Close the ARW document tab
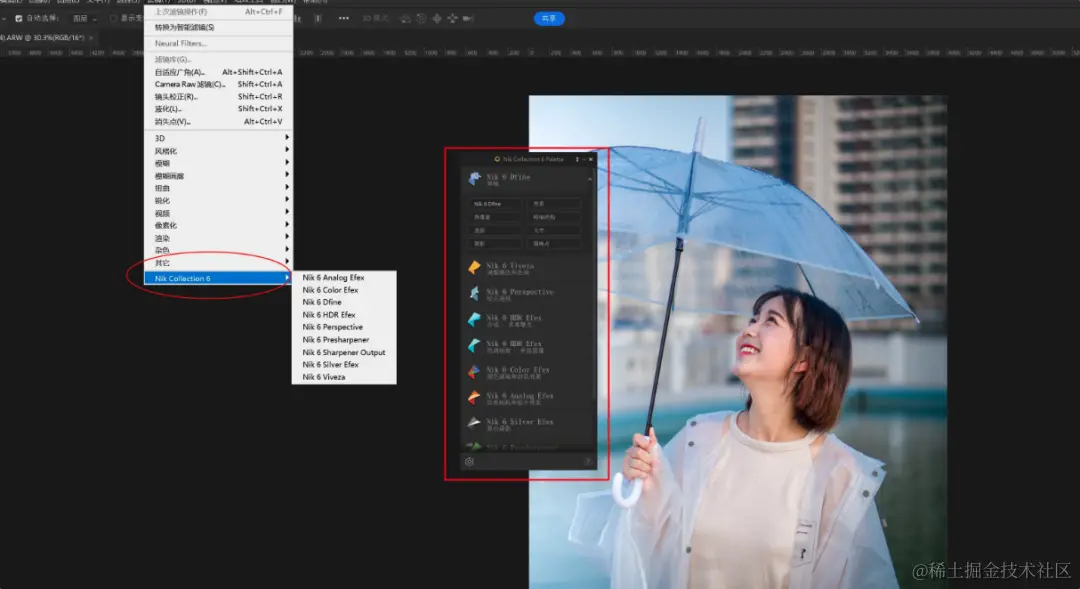This screenshot has height=589, width=1080. [91, 38]
